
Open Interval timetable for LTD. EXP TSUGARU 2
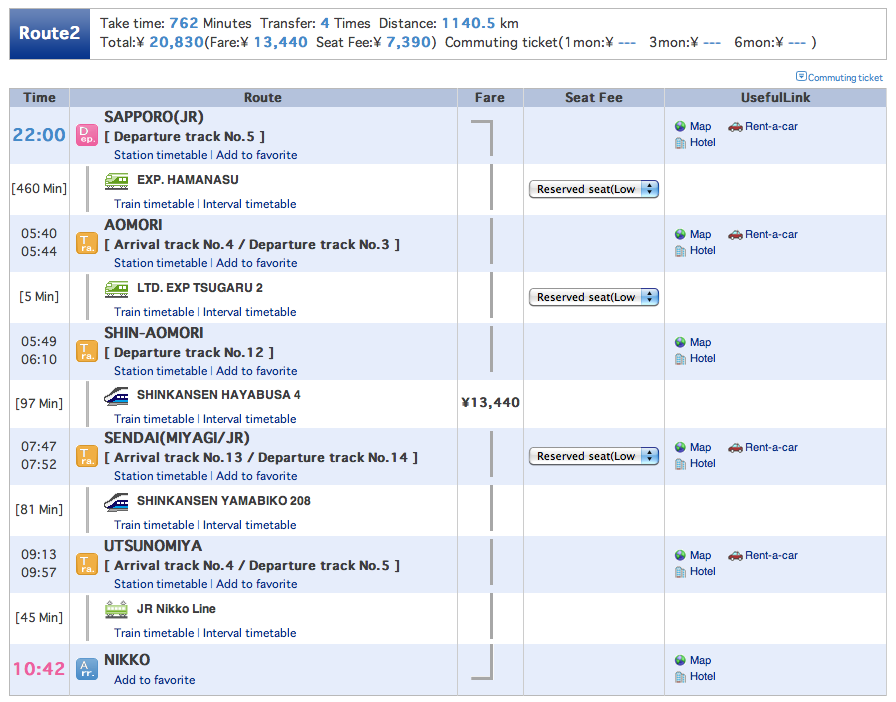pyautogui.click(x=250, y=312)
